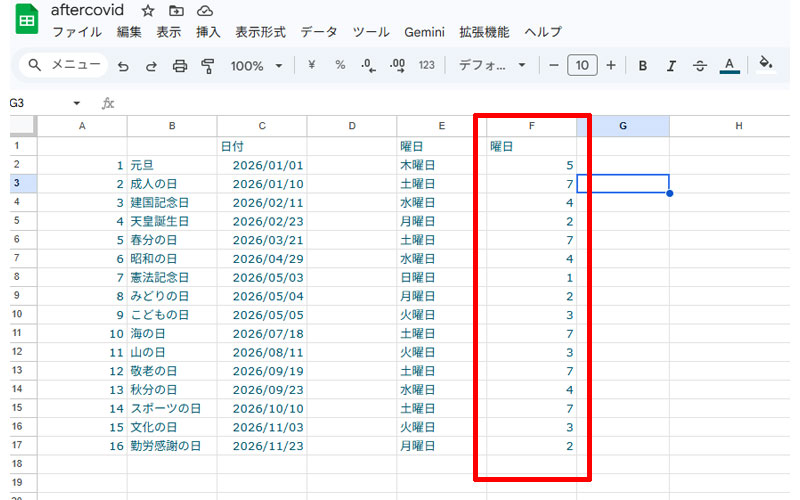Select column C header
The width and height of the screenshot is (800, 500).
click(x=262, y=126)
